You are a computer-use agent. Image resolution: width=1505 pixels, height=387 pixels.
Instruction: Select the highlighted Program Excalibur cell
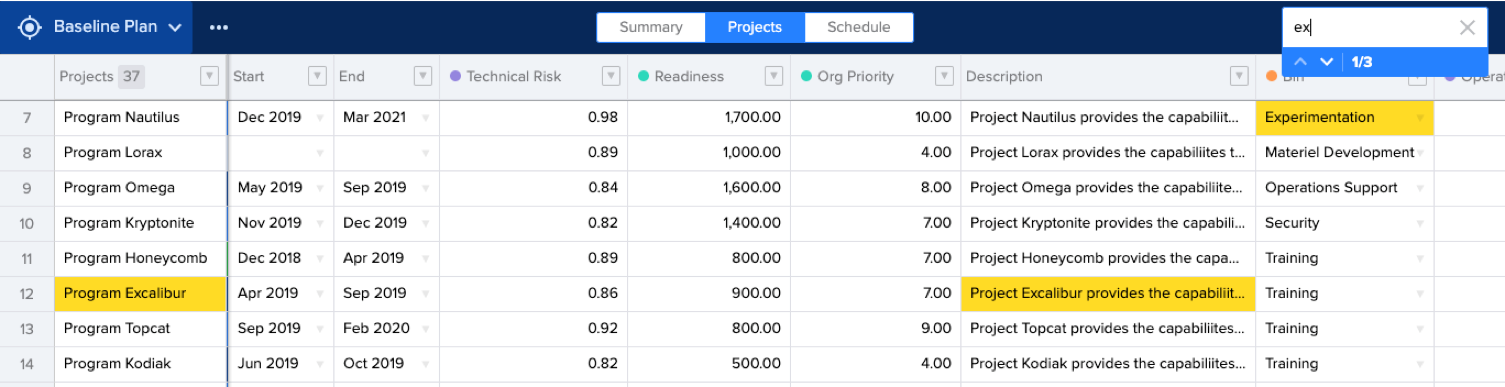pyautogui.click(x=141, y=293)
